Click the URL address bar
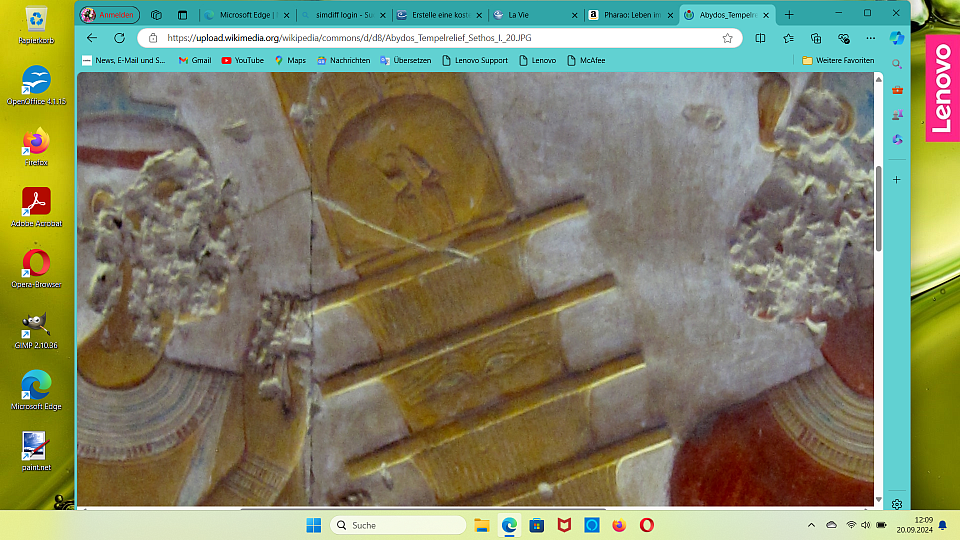Image resolution: width=960 pixels, height=540 pixels. (440, 38)
